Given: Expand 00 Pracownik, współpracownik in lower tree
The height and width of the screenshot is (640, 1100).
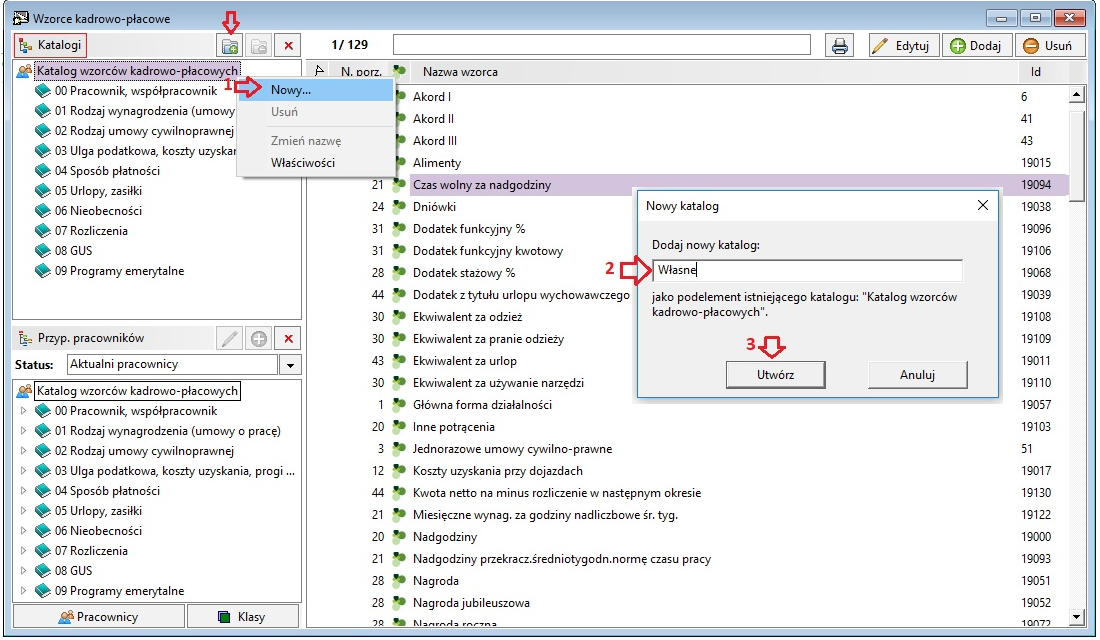Looking at the screenshot, I should pos(23,411).
